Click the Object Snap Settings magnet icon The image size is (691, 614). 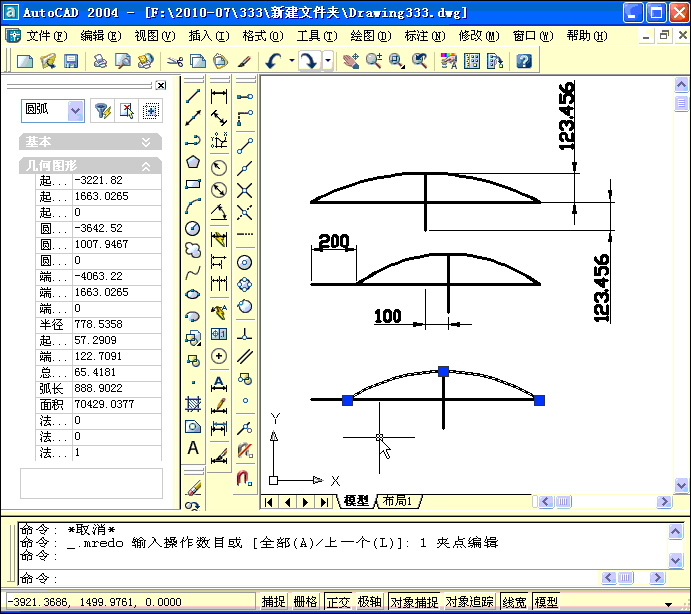point(245,478)
